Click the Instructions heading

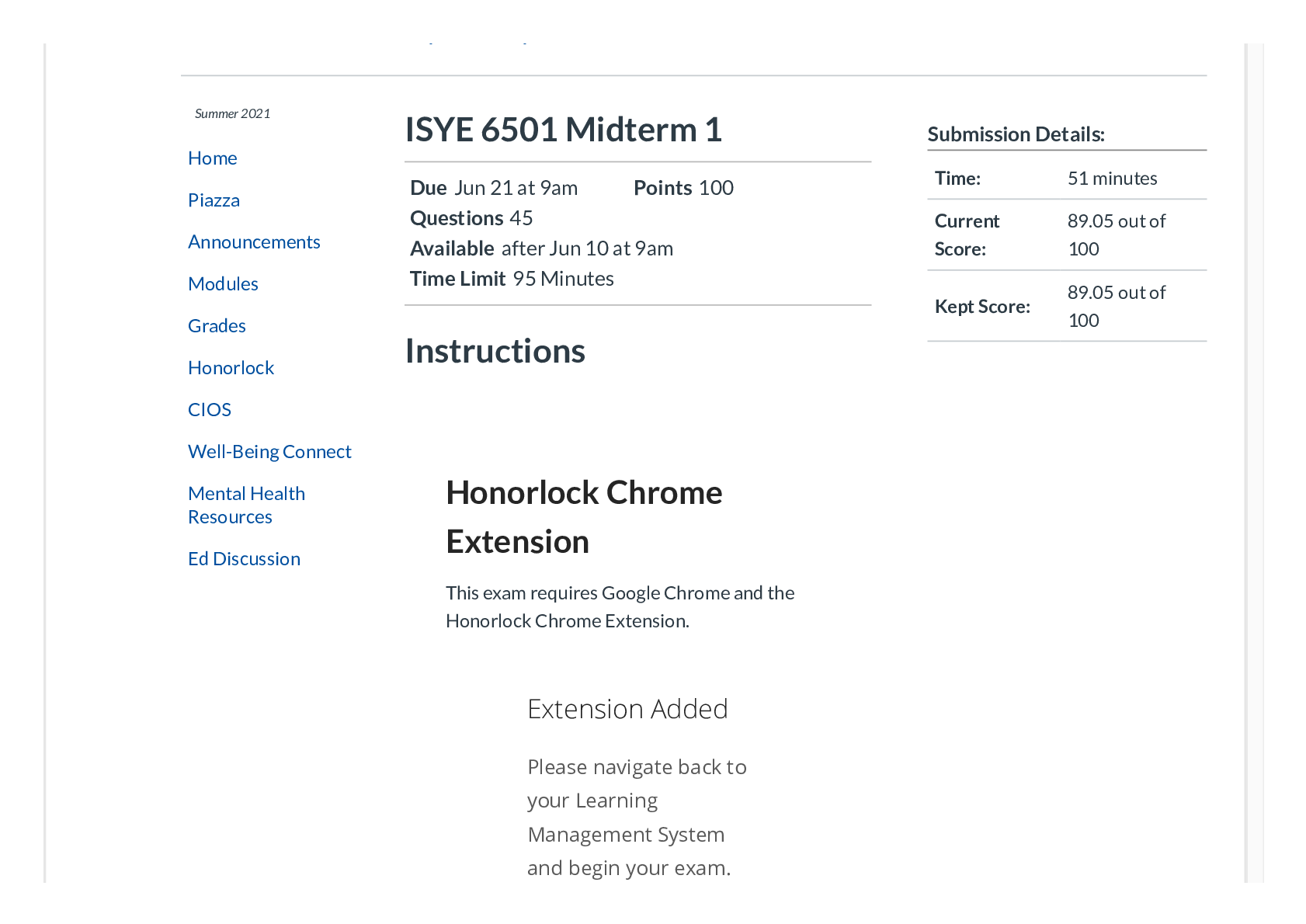[495, 351]
